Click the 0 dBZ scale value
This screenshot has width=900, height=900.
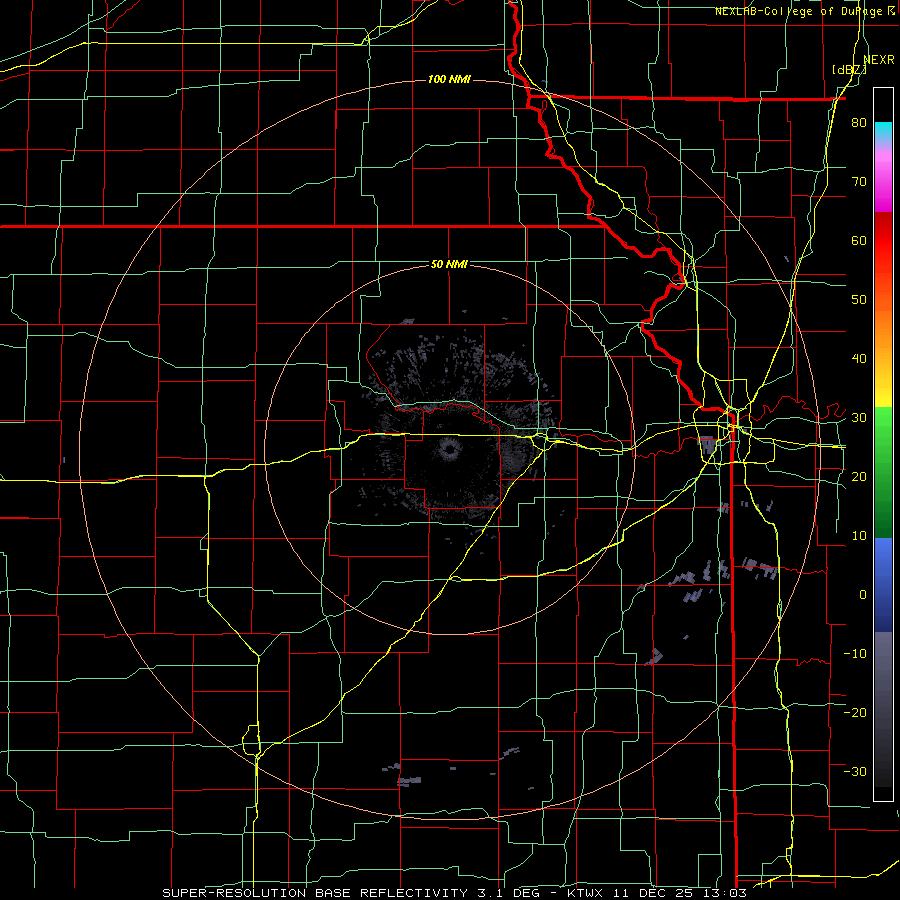[x=863, y=595]
